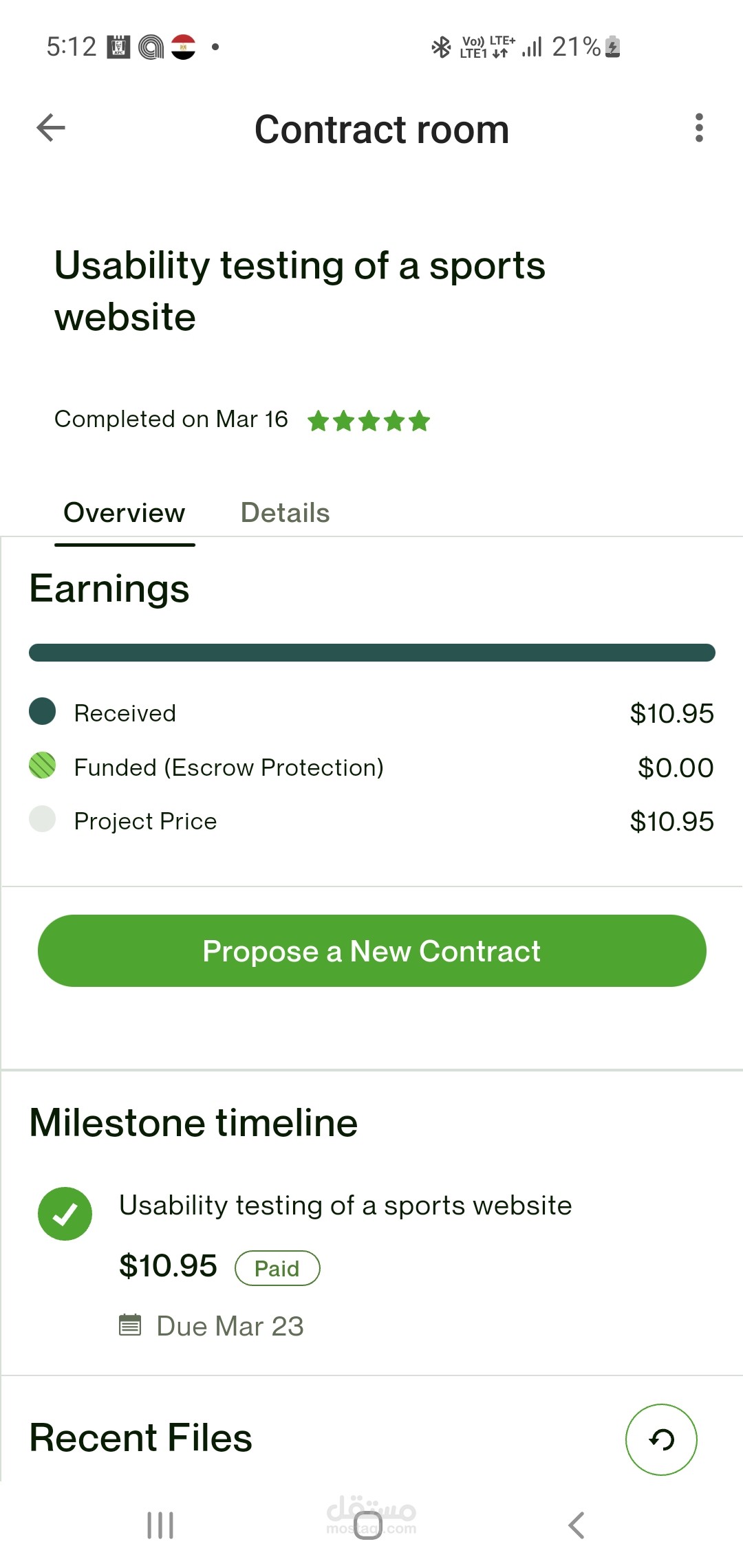Tap the calendar icon beside Due Mar 23
This screenshot has width=743, height=1568.
click(x=130, y=1325)
